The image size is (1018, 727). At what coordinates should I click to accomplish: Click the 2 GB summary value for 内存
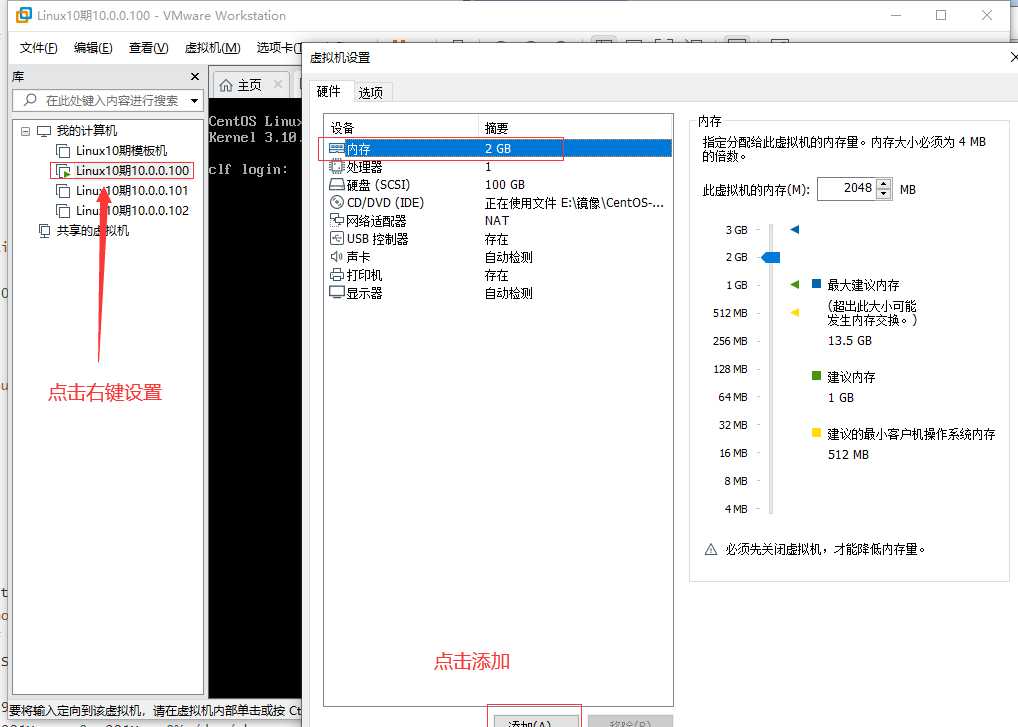coord(498,149)
